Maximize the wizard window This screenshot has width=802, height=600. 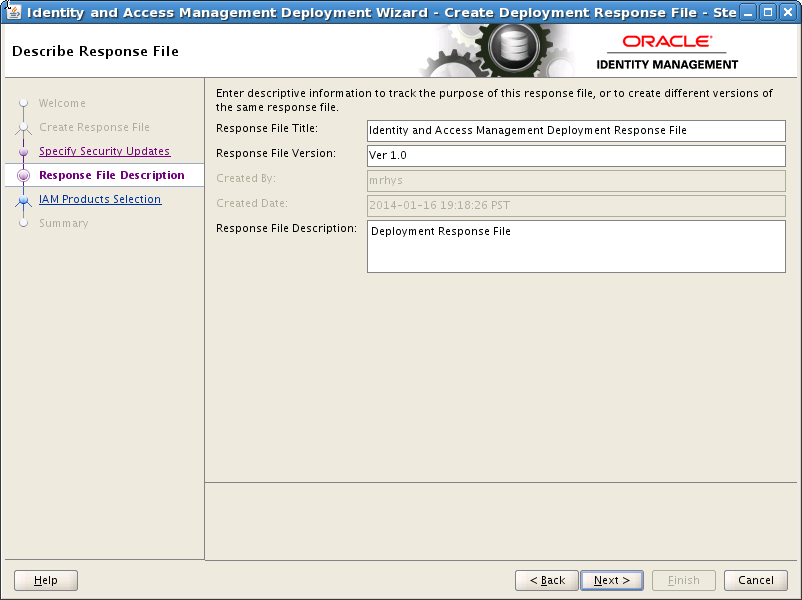[768, 12]
